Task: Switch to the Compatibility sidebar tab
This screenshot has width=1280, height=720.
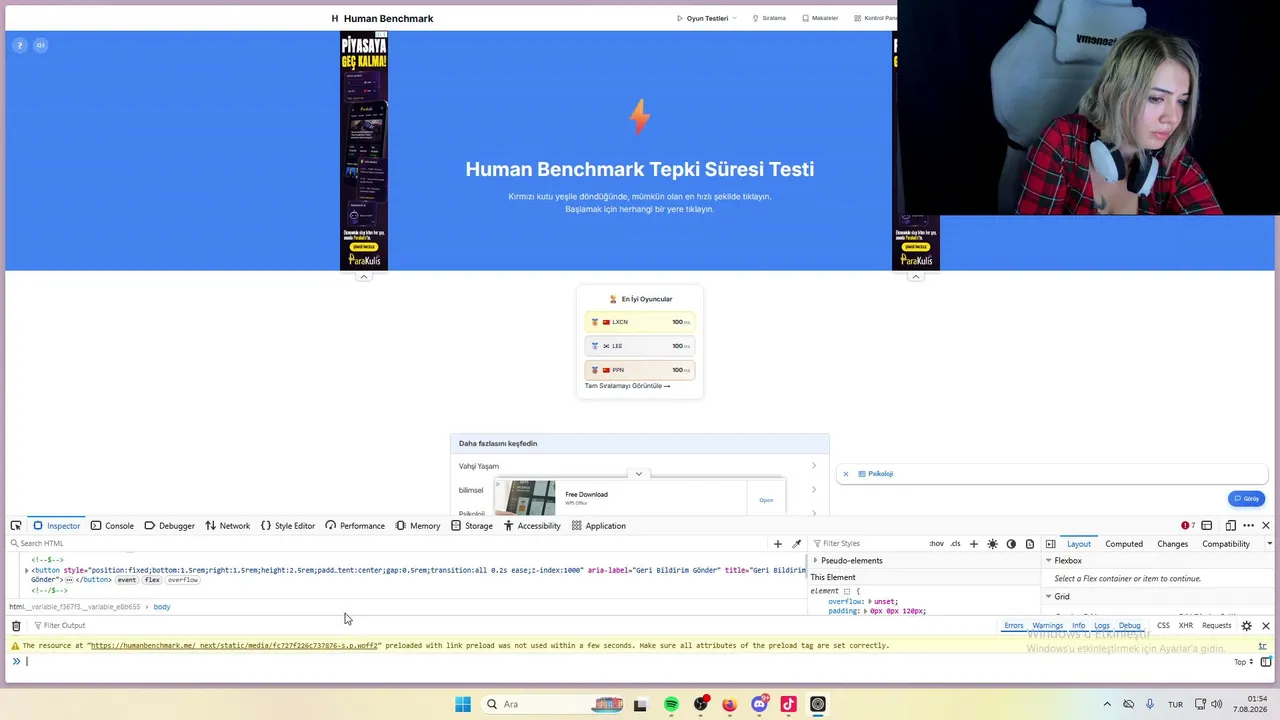Action: click(1226, 544)
